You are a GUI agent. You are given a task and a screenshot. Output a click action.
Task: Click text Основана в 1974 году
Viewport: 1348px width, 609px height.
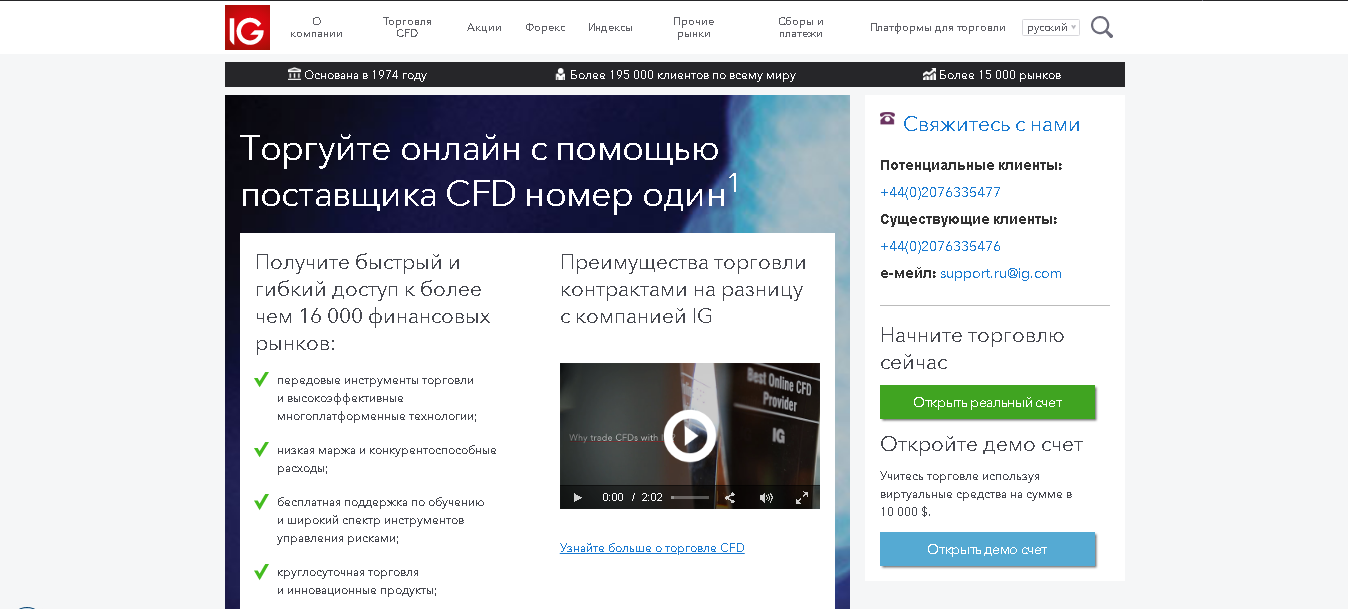pyautogui.click(x=365, y=75)
